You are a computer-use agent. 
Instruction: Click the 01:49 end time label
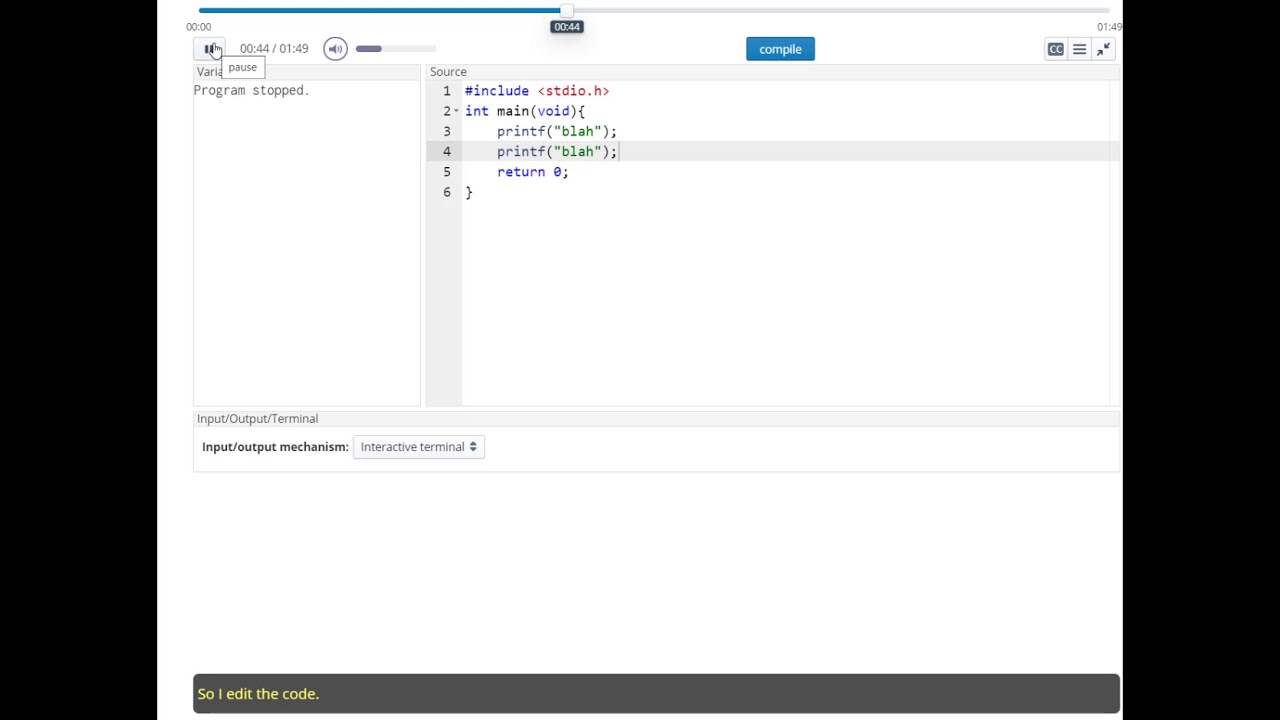1108,27
